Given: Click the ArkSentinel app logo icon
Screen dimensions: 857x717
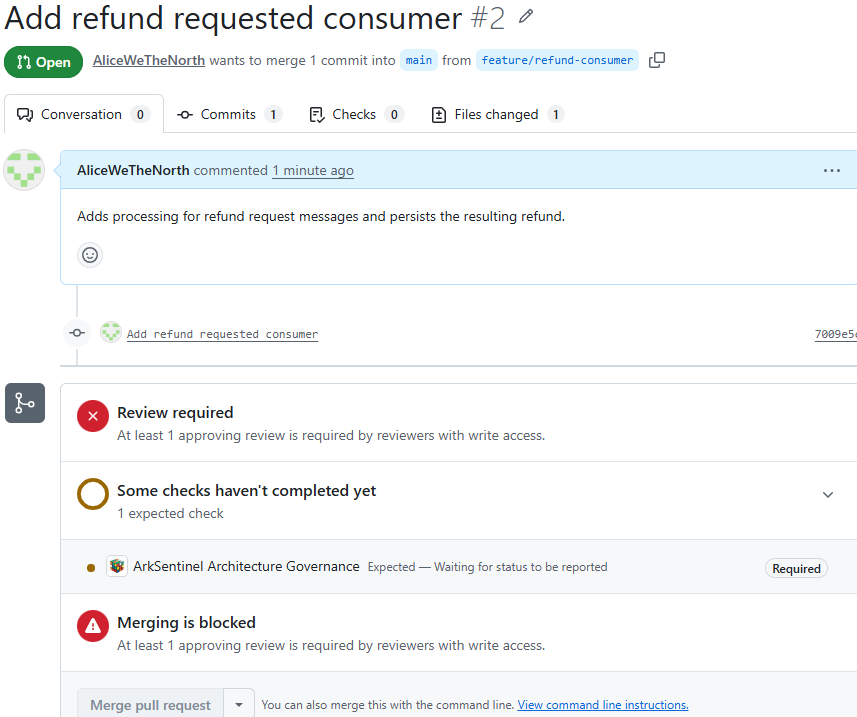Looking at the screenshot, I should click(x=116, y=566).
